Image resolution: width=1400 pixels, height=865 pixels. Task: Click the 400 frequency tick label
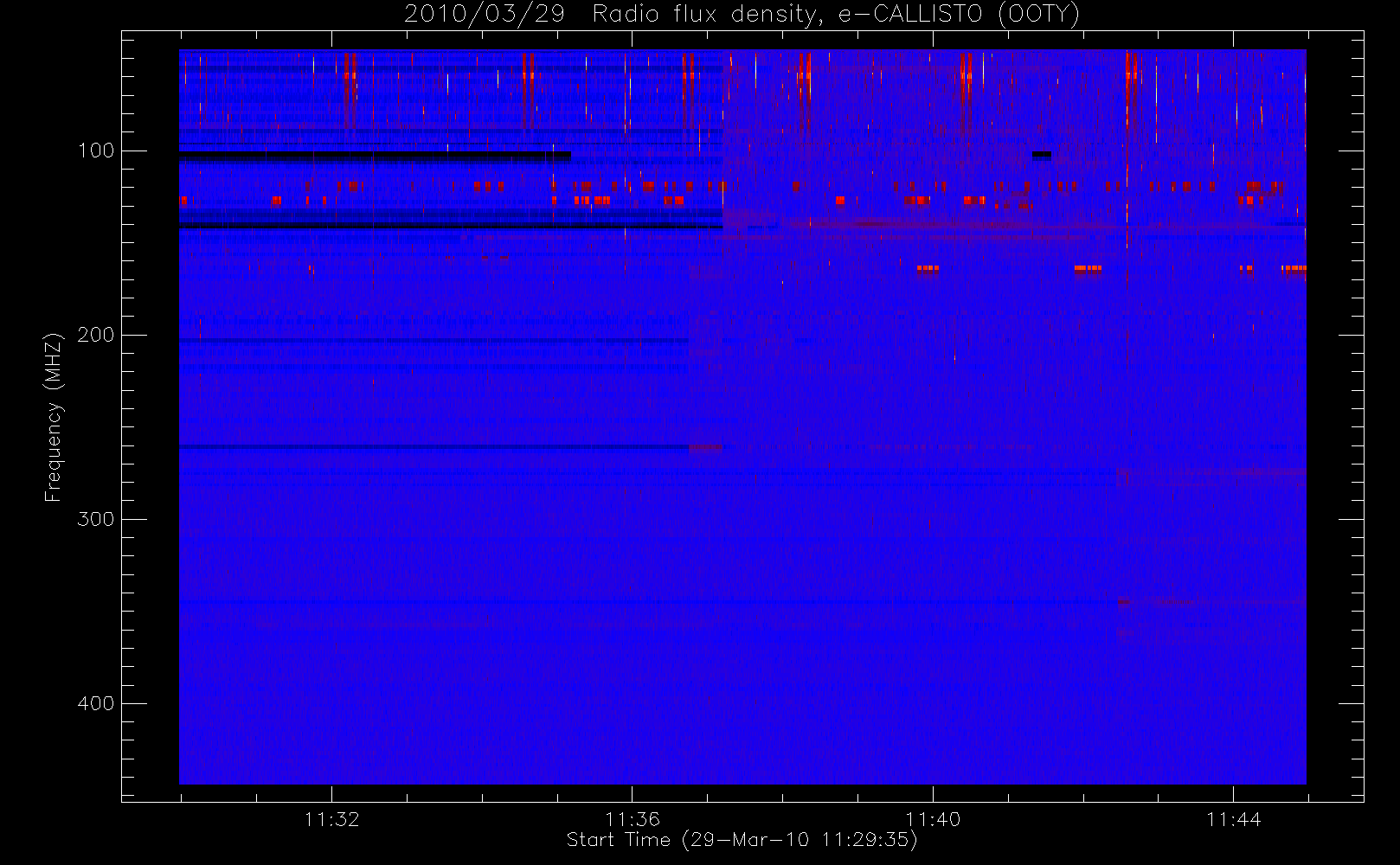96,703
